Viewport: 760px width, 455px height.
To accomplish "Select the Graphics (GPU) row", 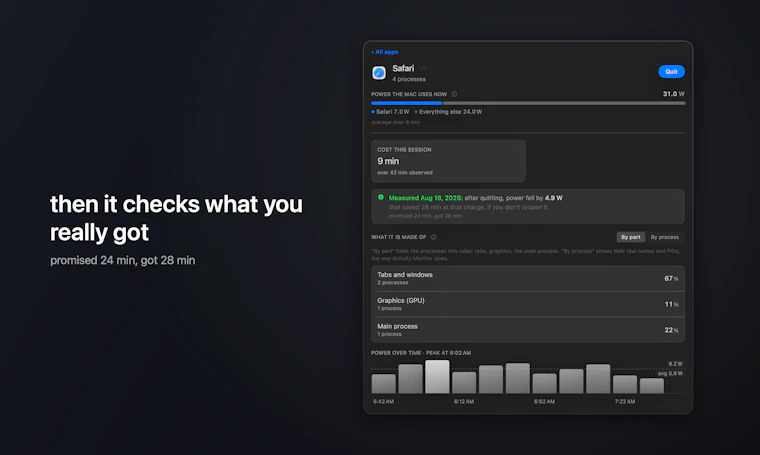I will click(x=528, y=304).
